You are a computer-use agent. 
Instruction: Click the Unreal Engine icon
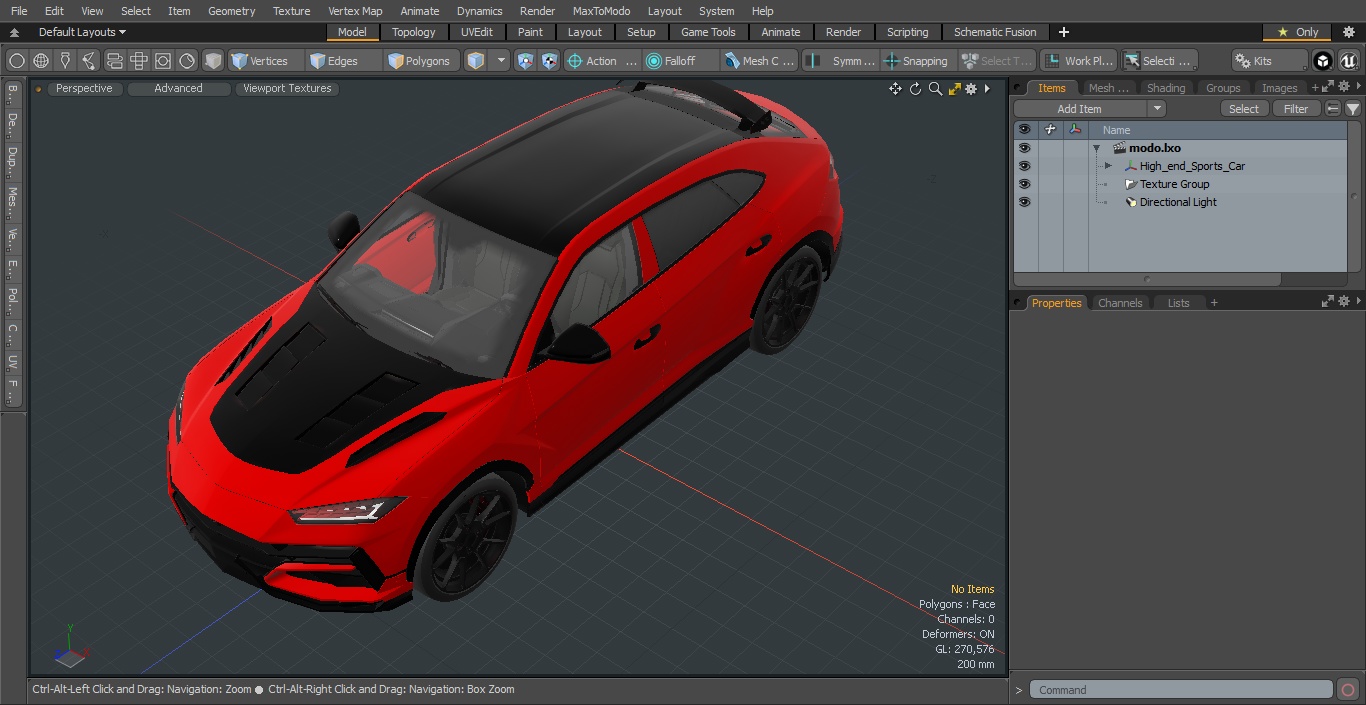coord(1349,61)
